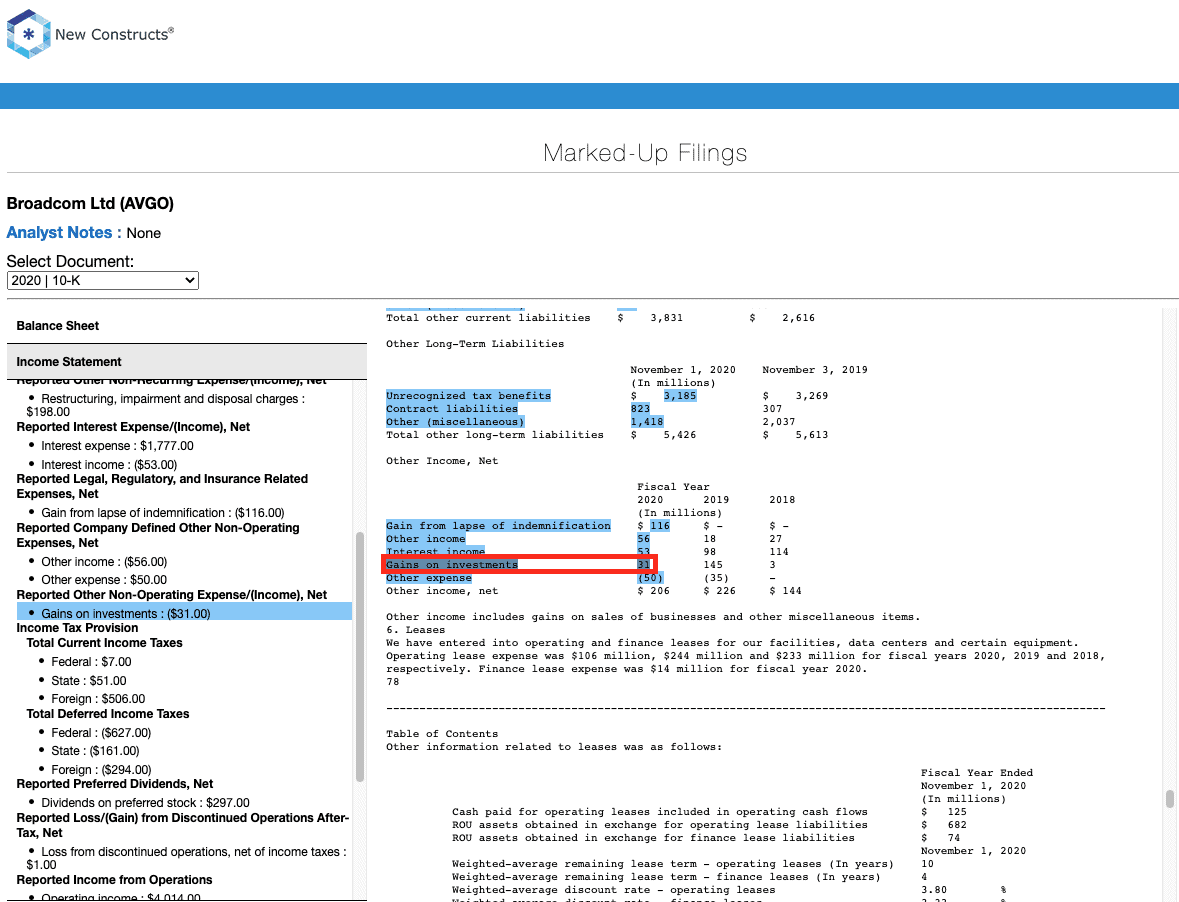Click highlighted value 116 in Other Income table
The width and height of the screenshot is (1179, 902).
coord(660,525)
